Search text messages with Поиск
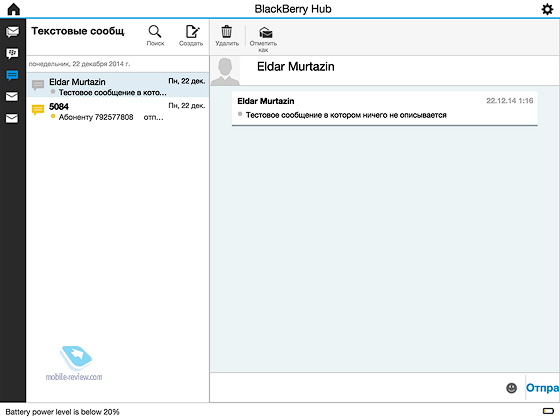Image resolution: width=560 pixels, height=420 pixels. pyautogui.click(x=155, y=36)
